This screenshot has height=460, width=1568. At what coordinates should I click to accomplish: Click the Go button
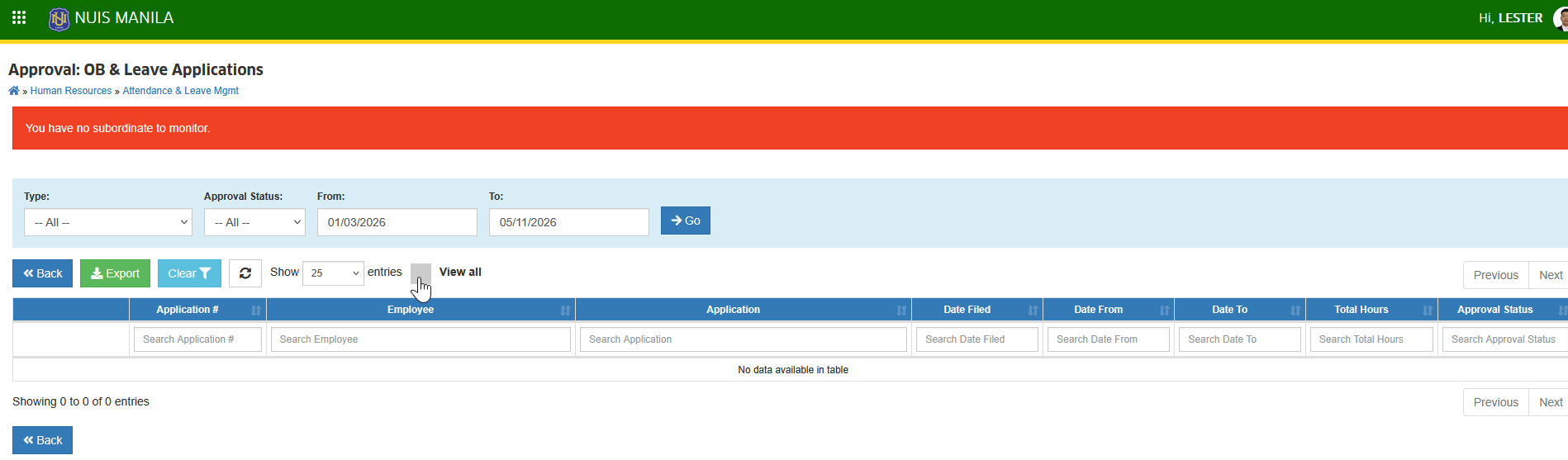pyautogui.click(x=686, y=221)
